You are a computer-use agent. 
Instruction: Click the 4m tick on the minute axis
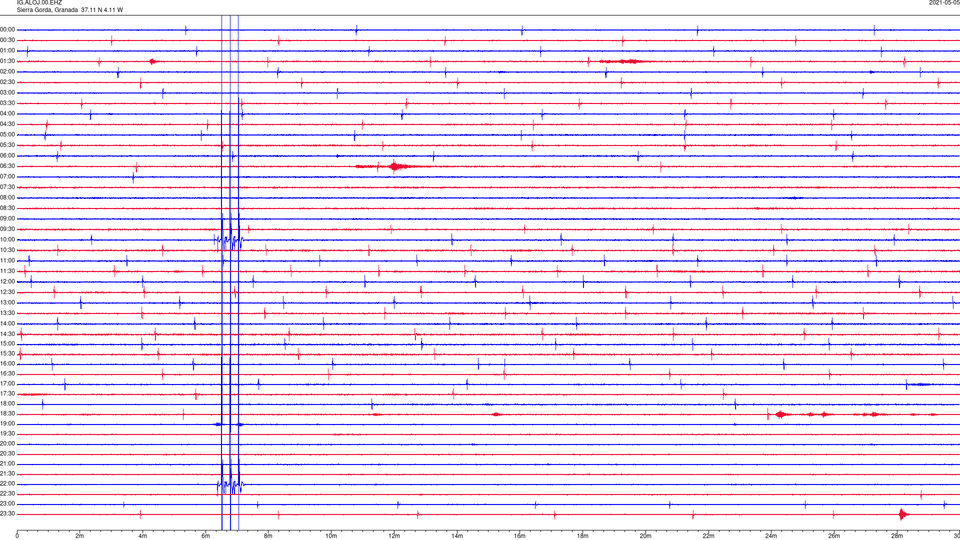[143, 536]
